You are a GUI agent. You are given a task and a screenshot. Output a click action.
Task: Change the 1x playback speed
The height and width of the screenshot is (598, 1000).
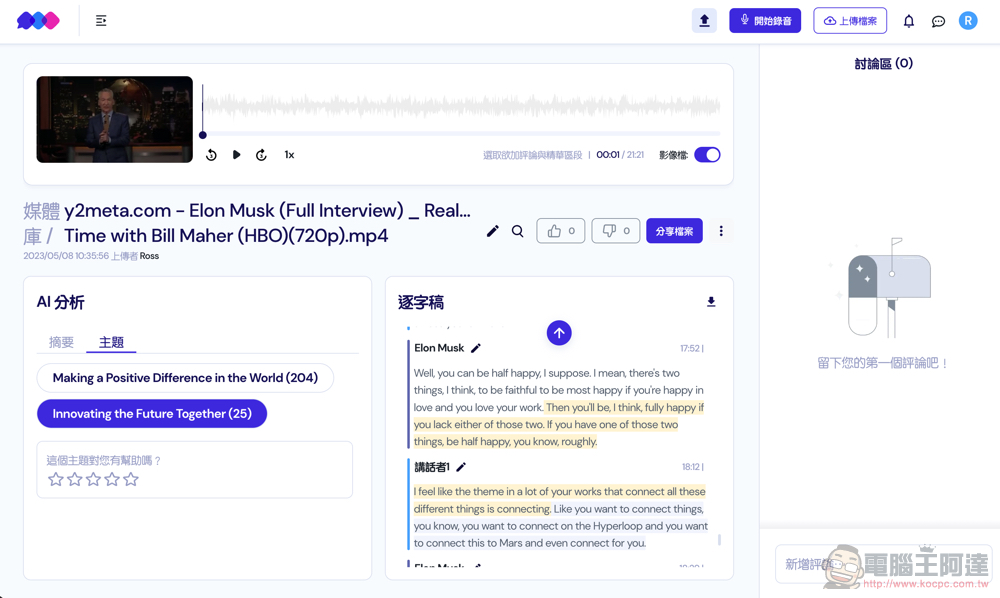(x=289, y=155)
